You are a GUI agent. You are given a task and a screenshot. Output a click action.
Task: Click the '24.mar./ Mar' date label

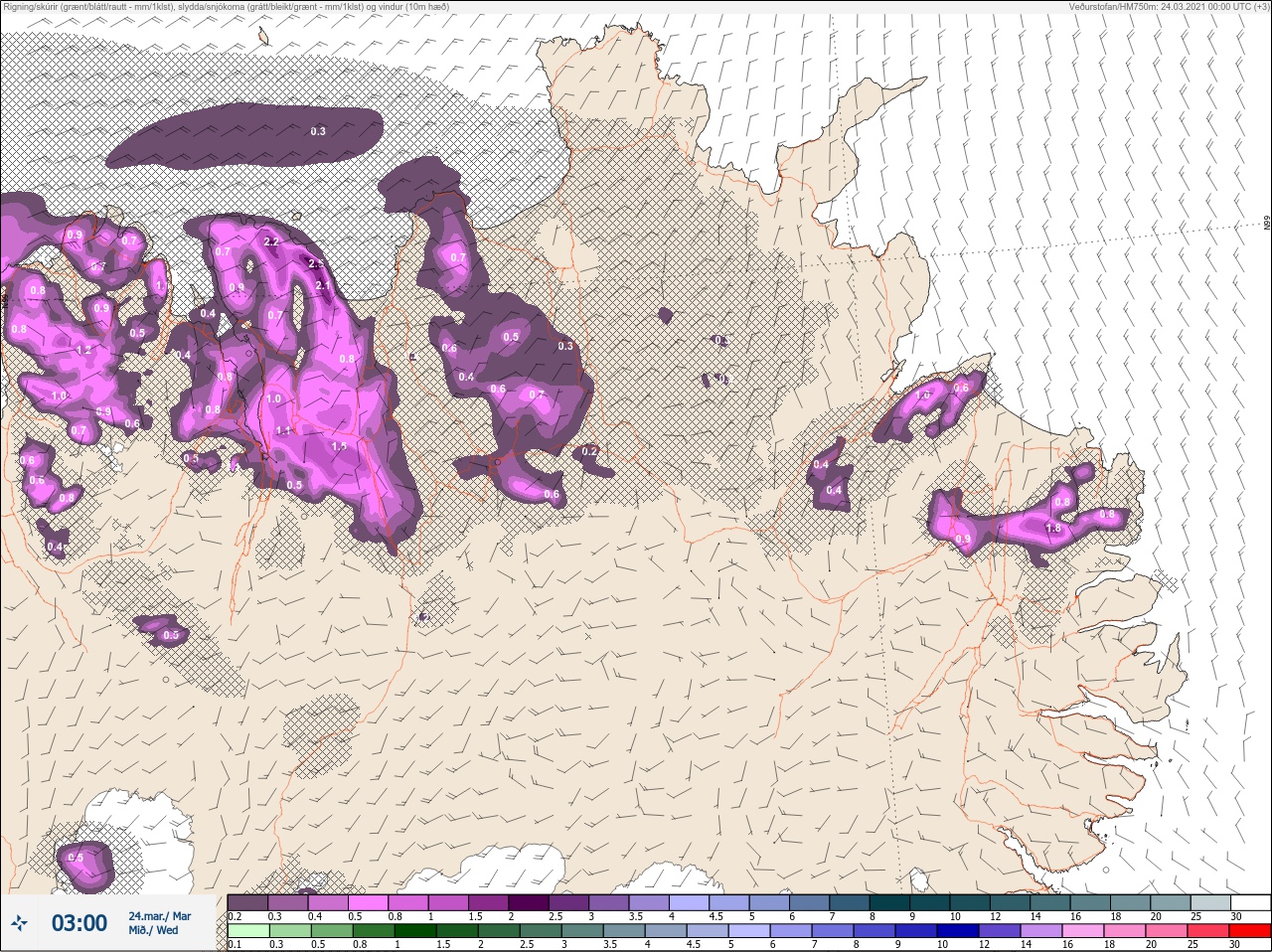pos(160,916)
